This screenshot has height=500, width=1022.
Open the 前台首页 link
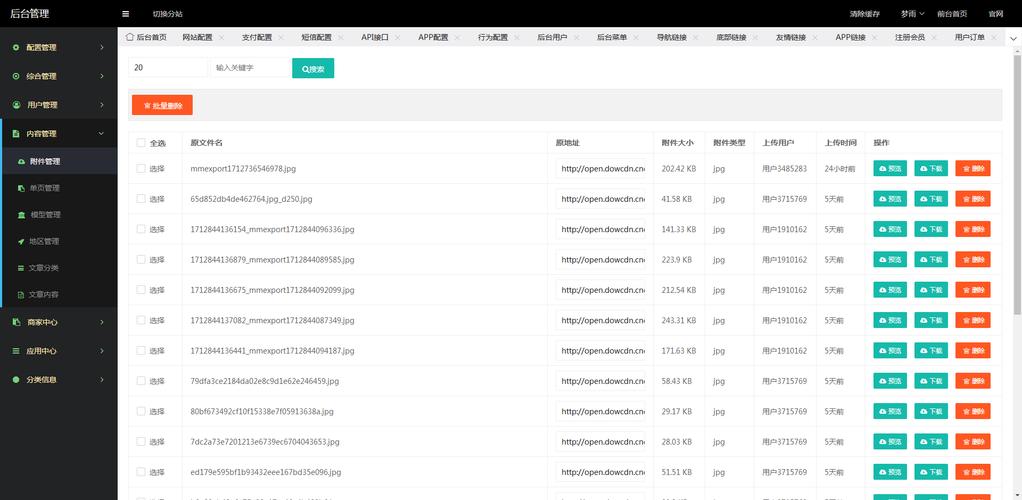(x=952, y=14)
